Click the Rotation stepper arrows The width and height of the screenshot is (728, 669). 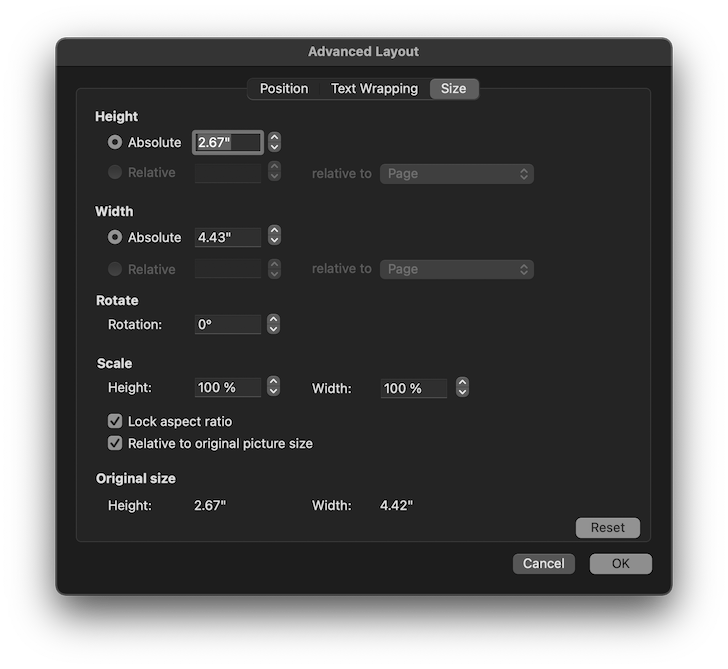(273, 324)
